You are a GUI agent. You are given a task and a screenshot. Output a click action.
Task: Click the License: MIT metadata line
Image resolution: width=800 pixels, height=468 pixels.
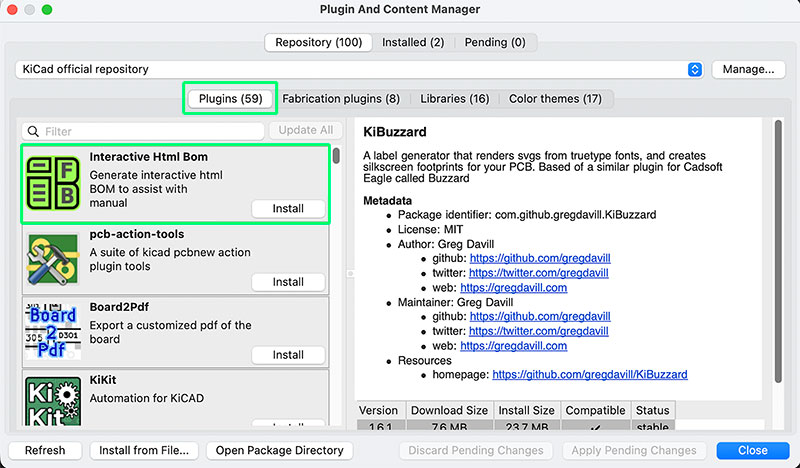431,230
